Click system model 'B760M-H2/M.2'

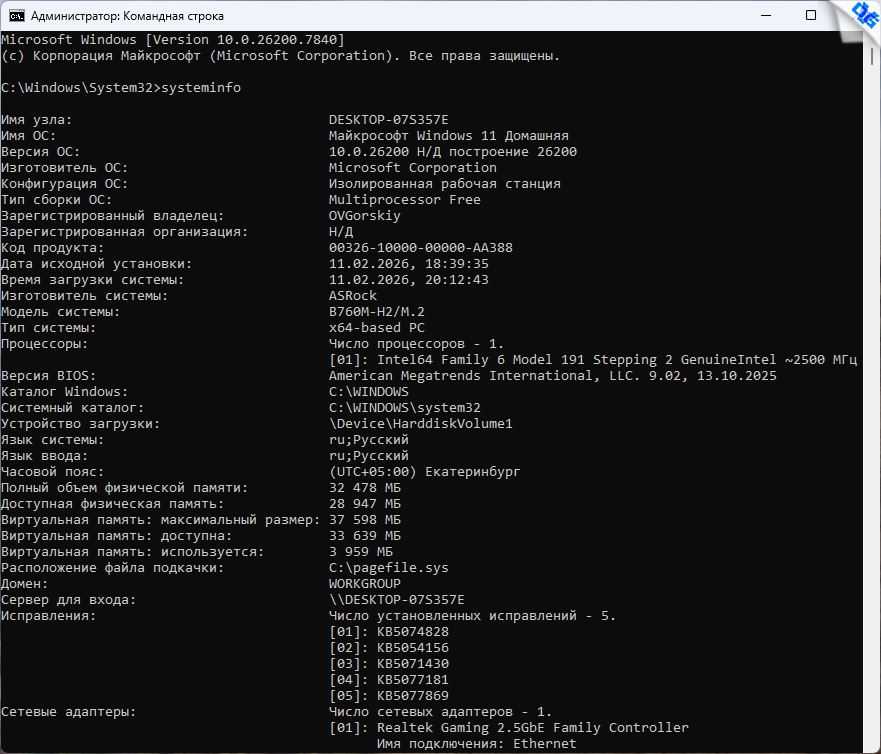(377, 312)
